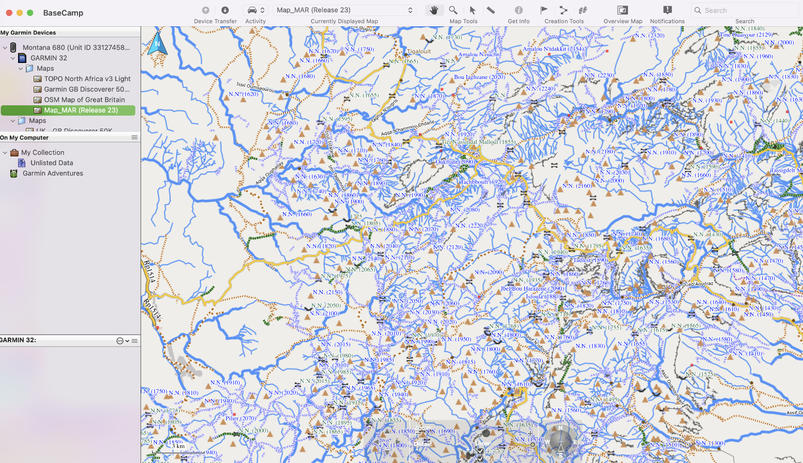The width and height of the screenshot is (803, 463).
Task: Click the Get Info icon
Action: (x=519, y=10)
